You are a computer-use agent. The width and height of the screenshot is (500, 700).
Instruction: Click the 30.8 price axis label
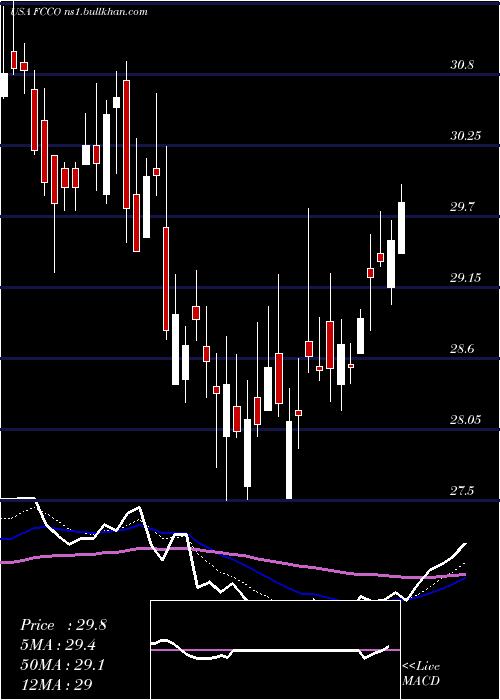[462, 65]
